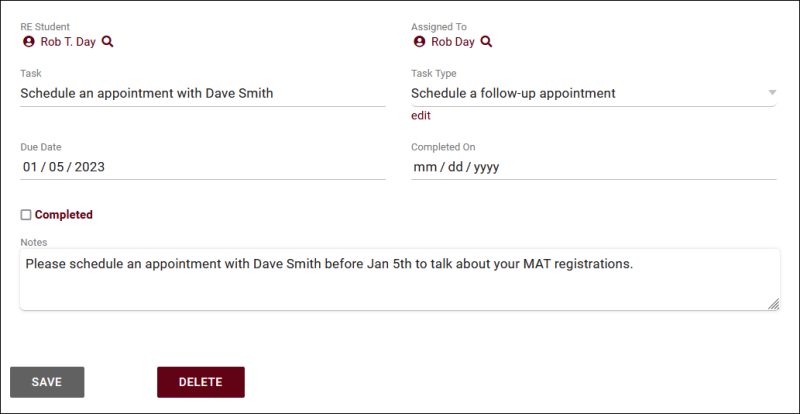Click inside the Notes text area
This screenshot has width=800, height=414.
pos(398,279)
